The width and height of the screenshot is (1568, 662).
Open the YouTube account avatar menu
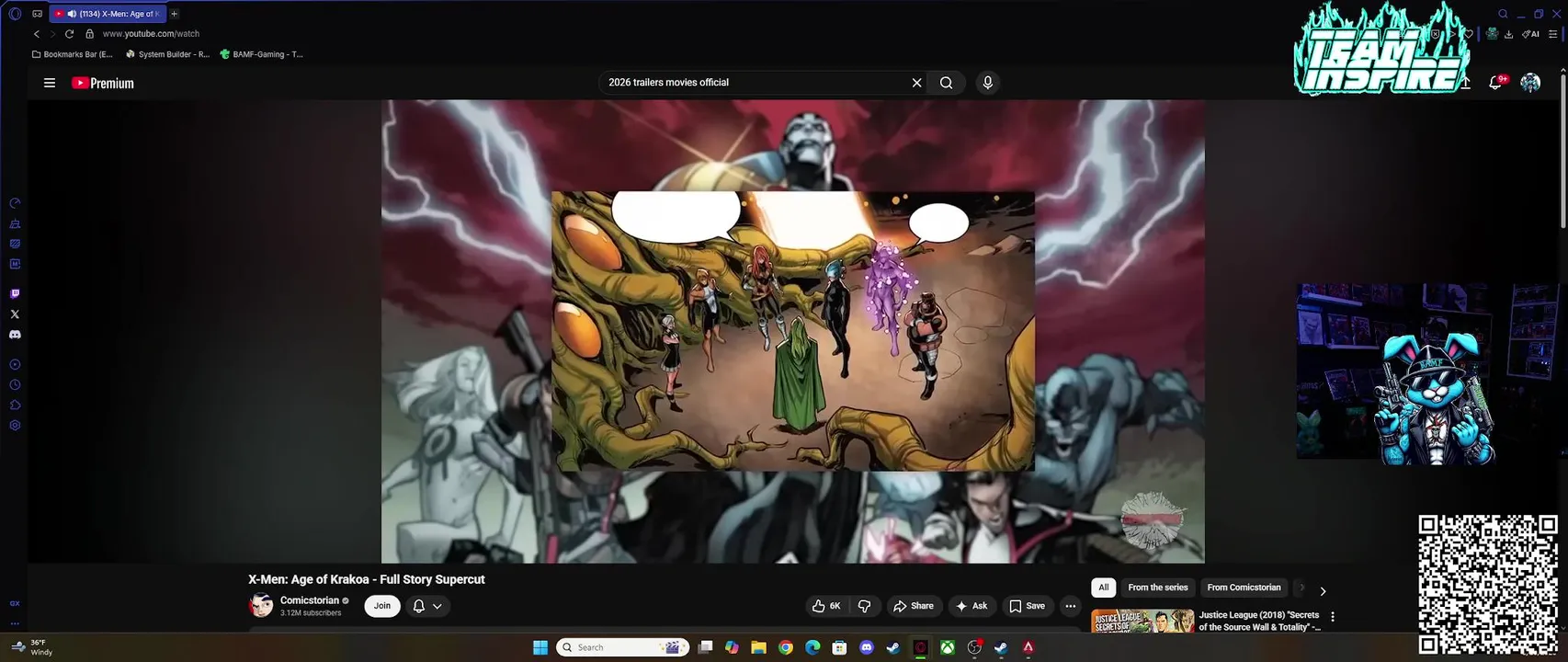click(x=1530, y=83)
